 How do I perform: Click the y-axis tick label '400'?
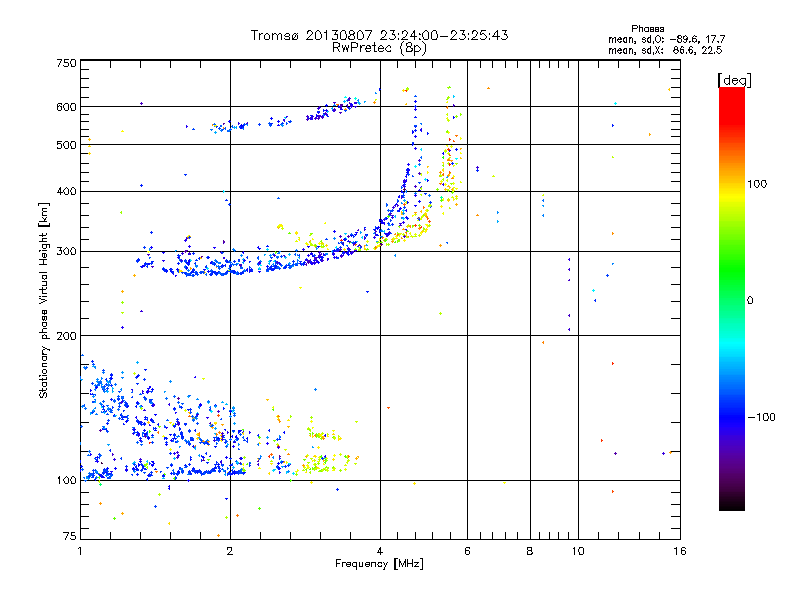[66, 192]
